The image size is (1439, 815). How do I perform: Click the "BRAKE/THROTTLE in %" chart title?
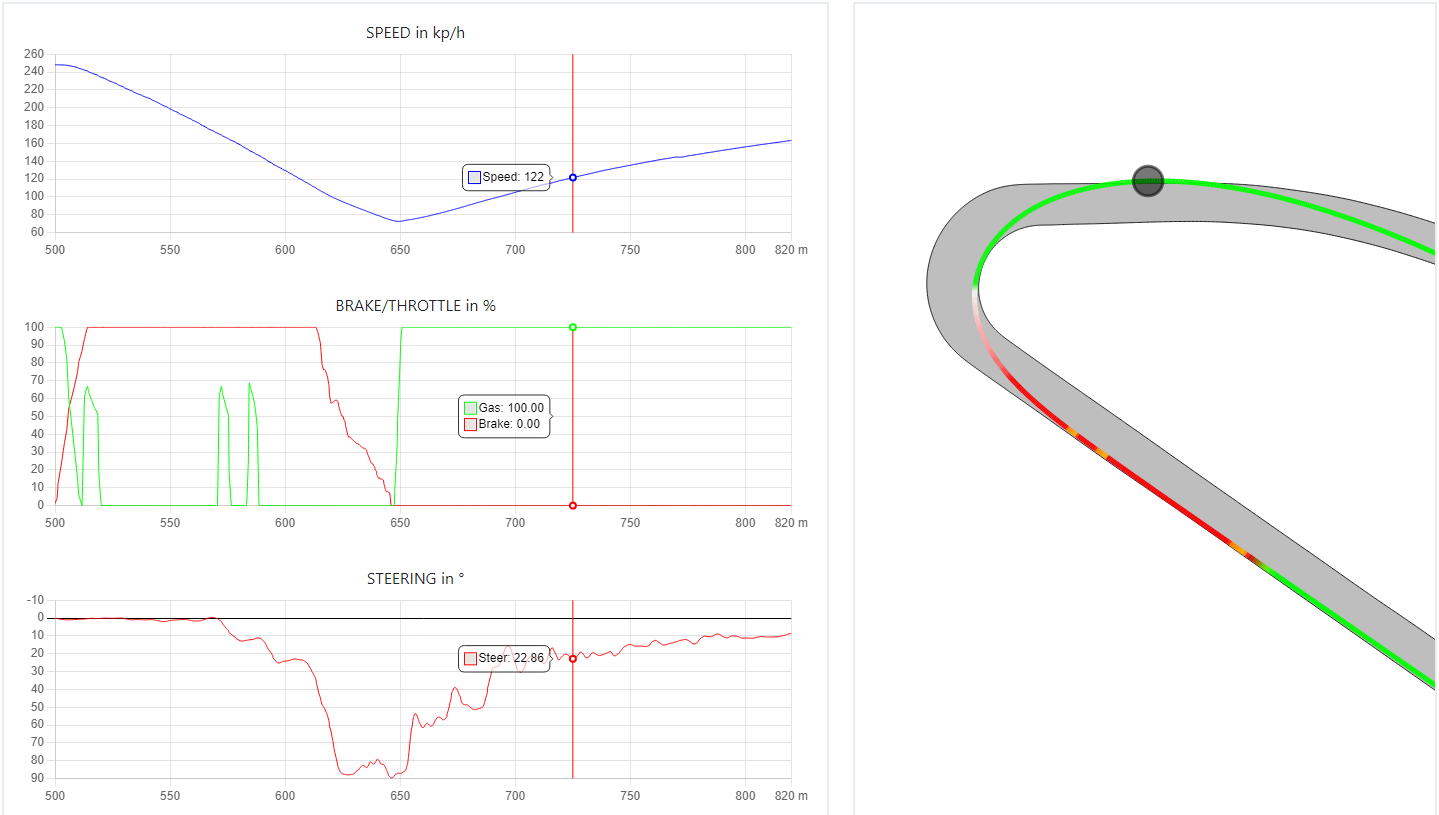coord(416,306)
